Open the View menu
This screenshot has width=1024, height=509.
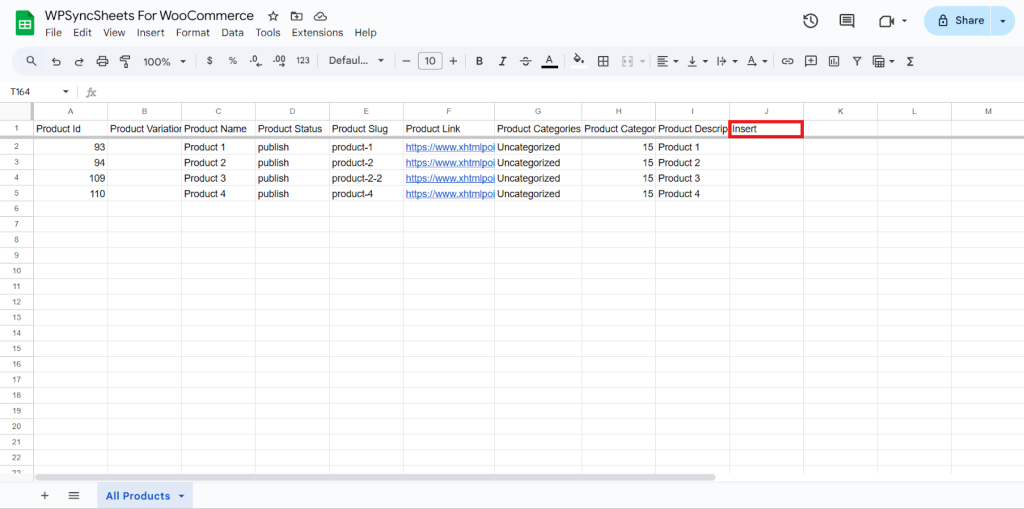(x=114, y=33)
